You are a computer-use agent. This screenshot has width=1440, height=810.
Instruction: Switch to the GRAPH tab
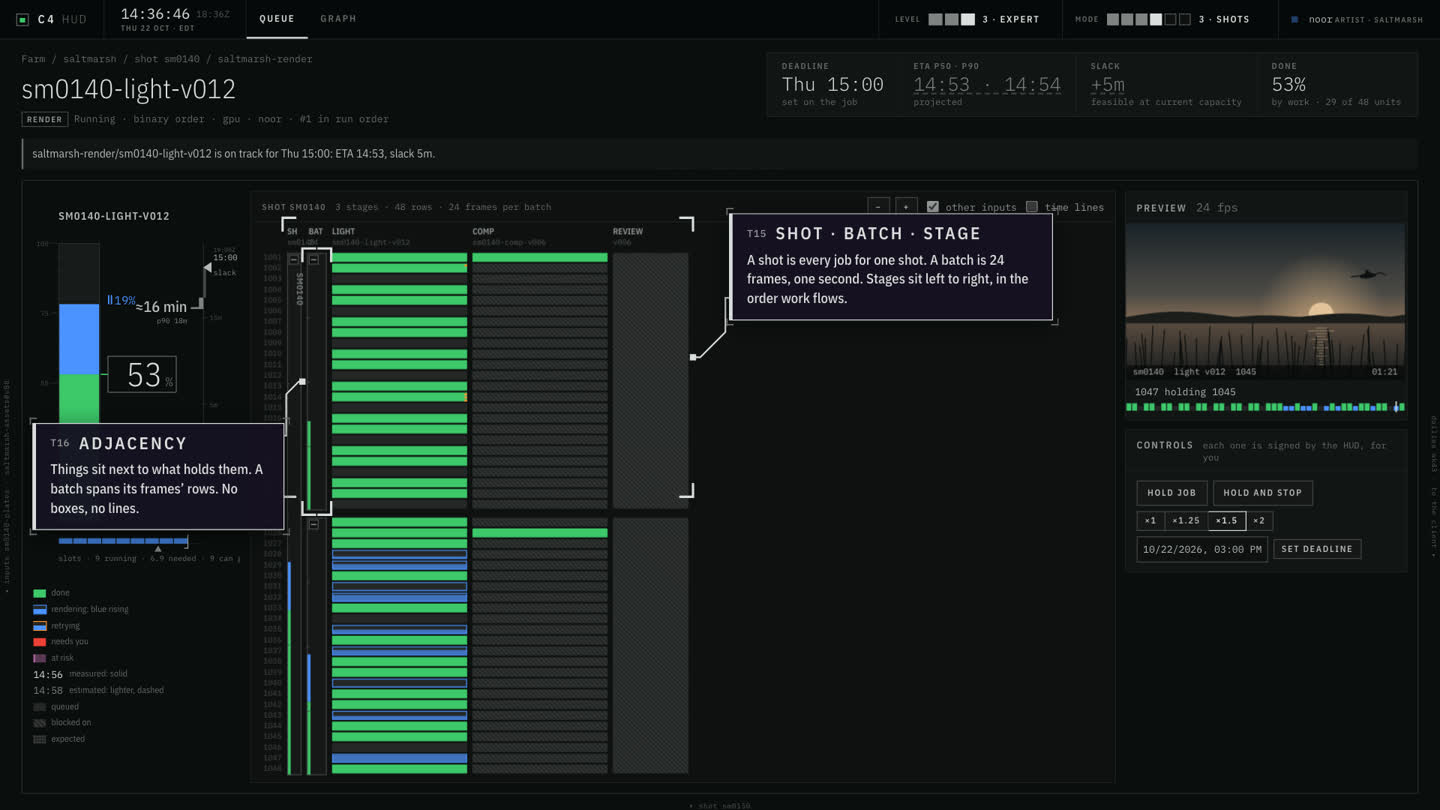click(338, 19)
